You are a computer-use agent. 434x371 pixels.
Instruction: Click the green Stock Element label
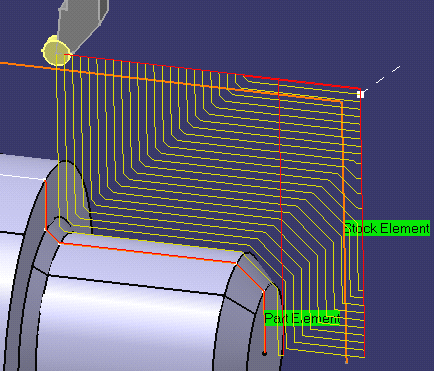tap(387, 228)
